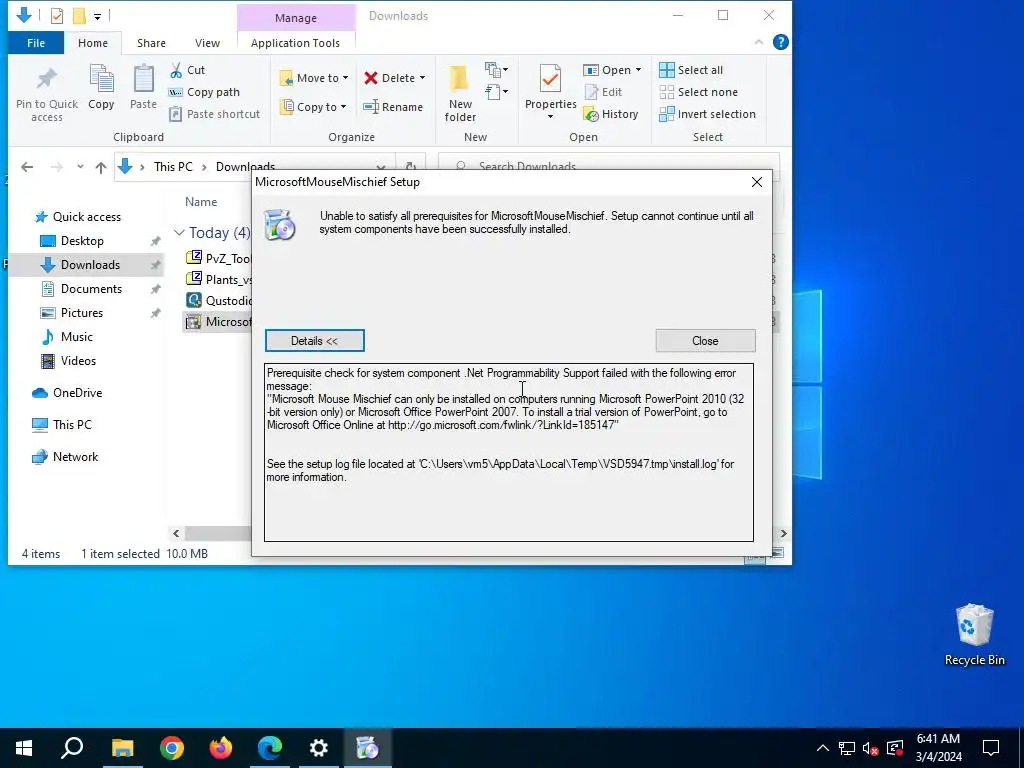Launch Google Chrome from taskbar

[171, 748]
